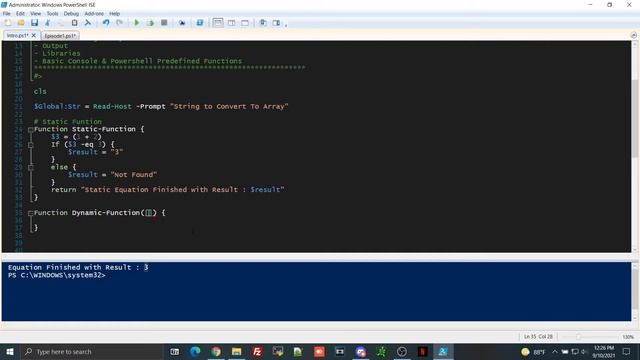The height and width of the screenshot is (360, 640).
Task: Open the View menu
Action: 36,13
